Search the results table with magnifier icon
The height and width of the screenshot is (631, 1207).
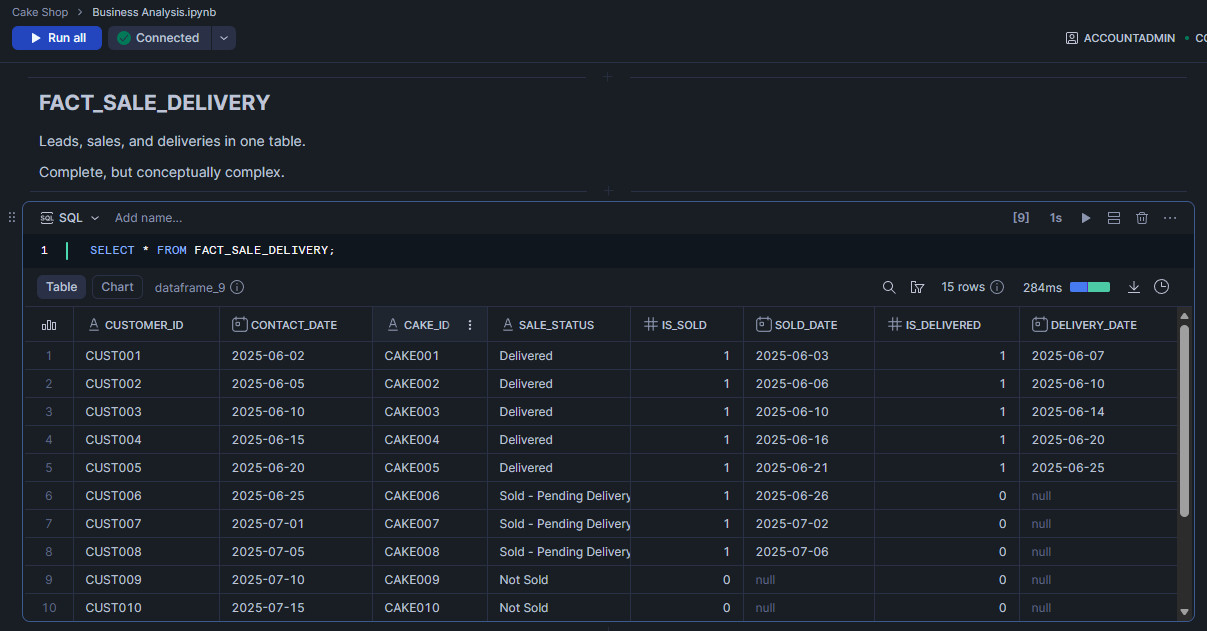click(889, 287)
